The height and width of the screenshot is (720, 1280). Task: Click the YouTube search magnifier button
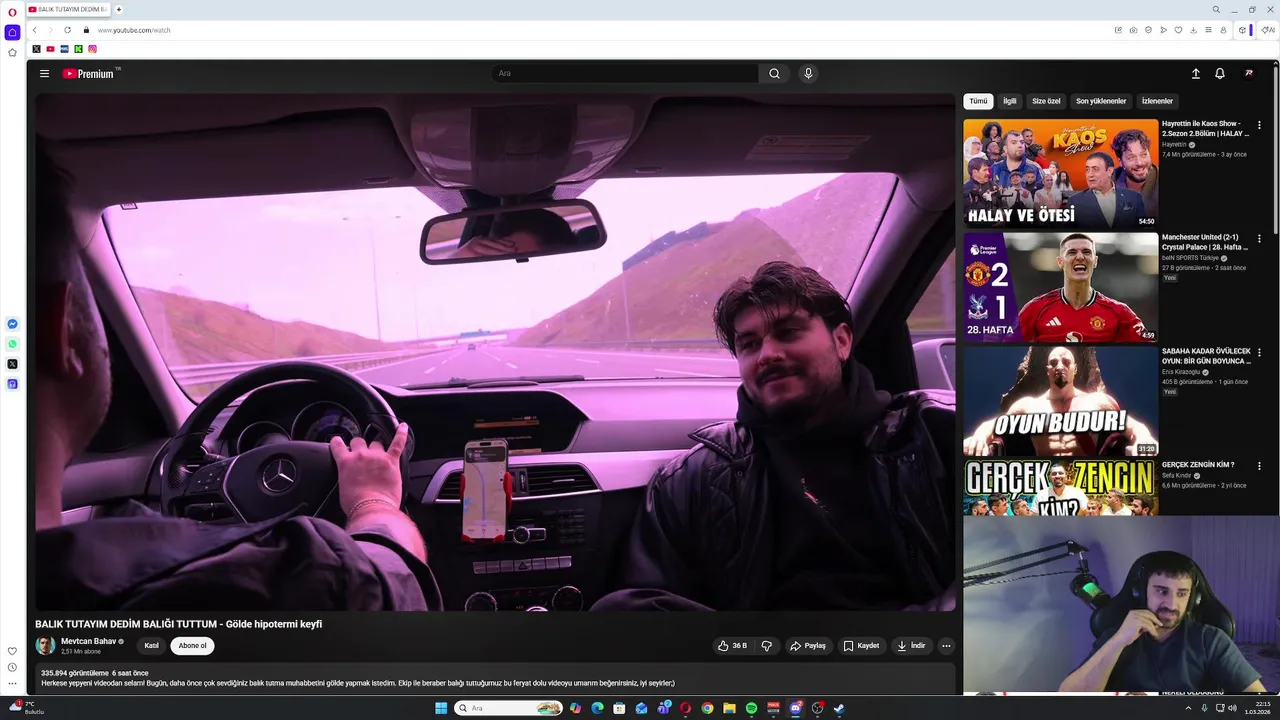(774, 73)
